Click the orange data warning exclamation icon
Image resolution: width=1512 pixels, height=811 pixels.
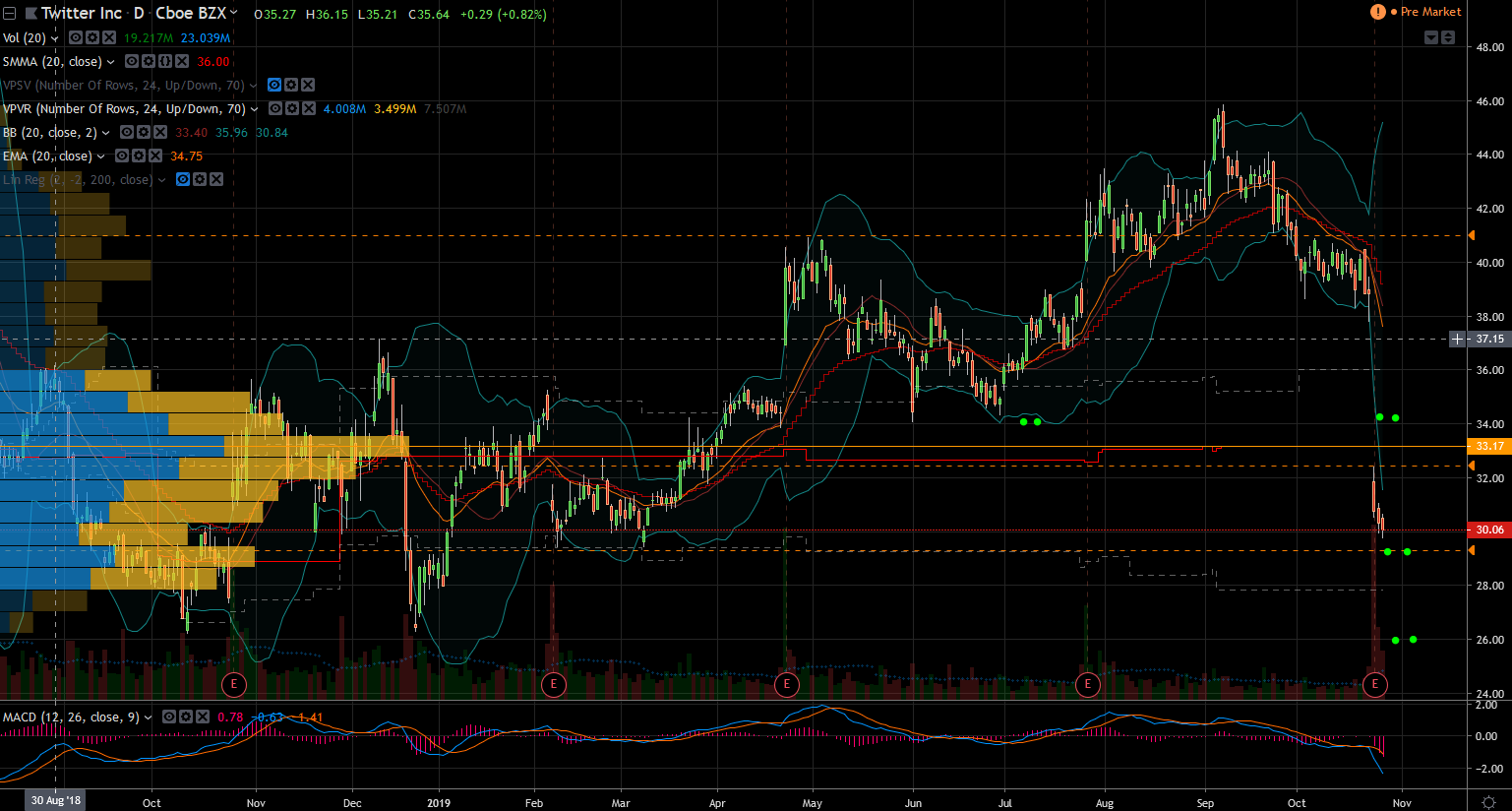(x=1377, y=12)
